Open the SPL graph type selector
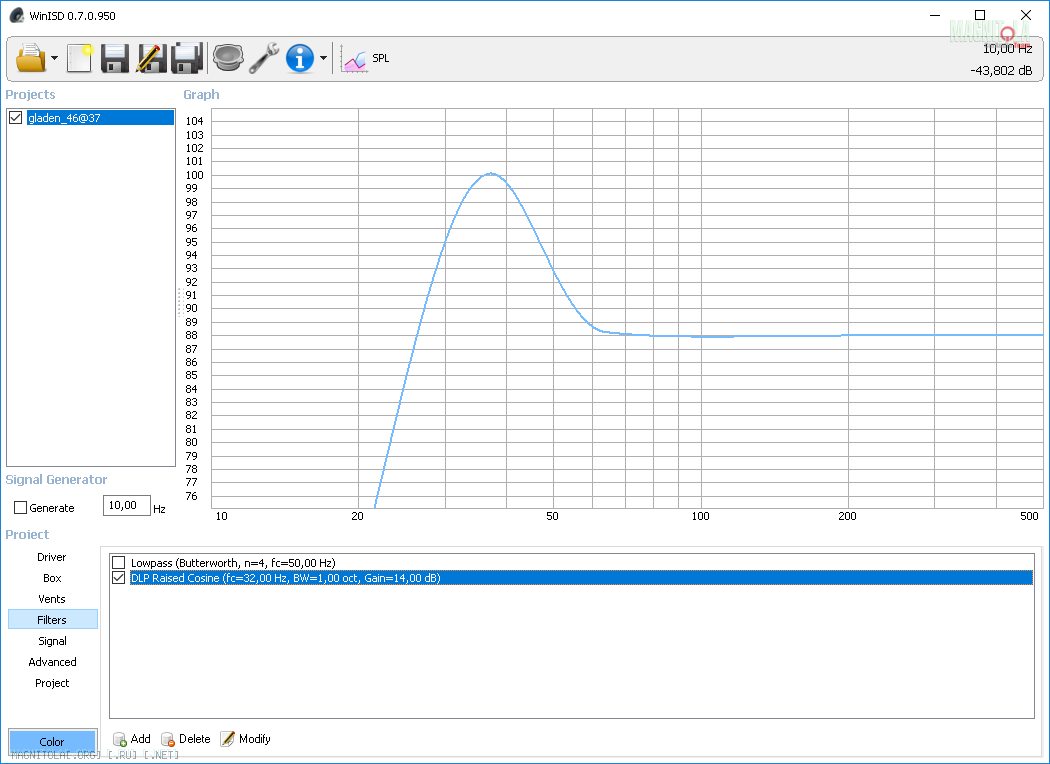1050x764 pixels. (x=367, y=59)
